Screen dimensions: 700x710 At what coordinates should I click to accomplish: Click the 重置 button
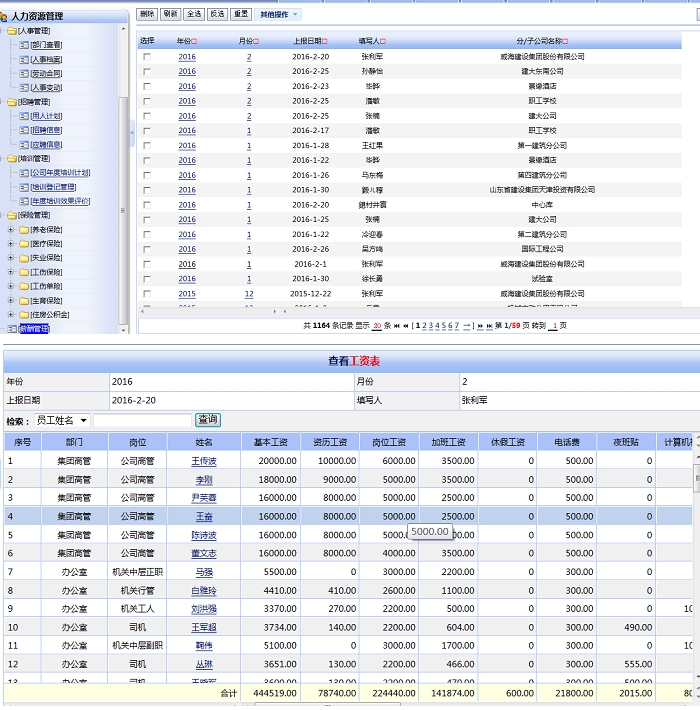point(241,14)
